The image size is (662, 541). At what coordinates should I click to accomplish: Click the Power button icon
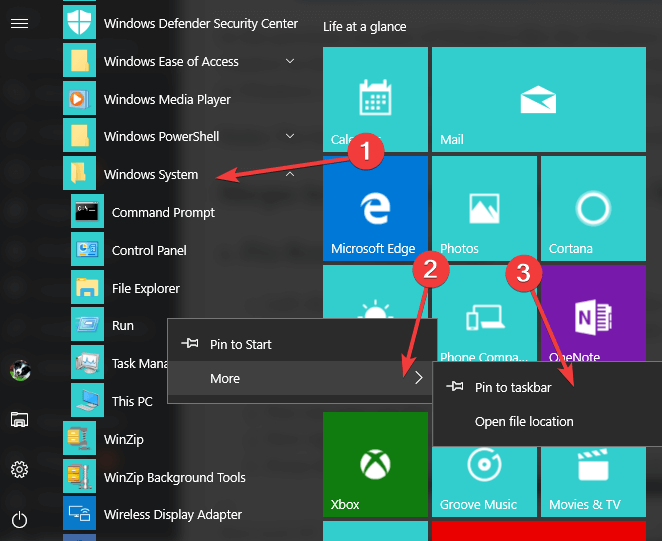tap(19, 520)
